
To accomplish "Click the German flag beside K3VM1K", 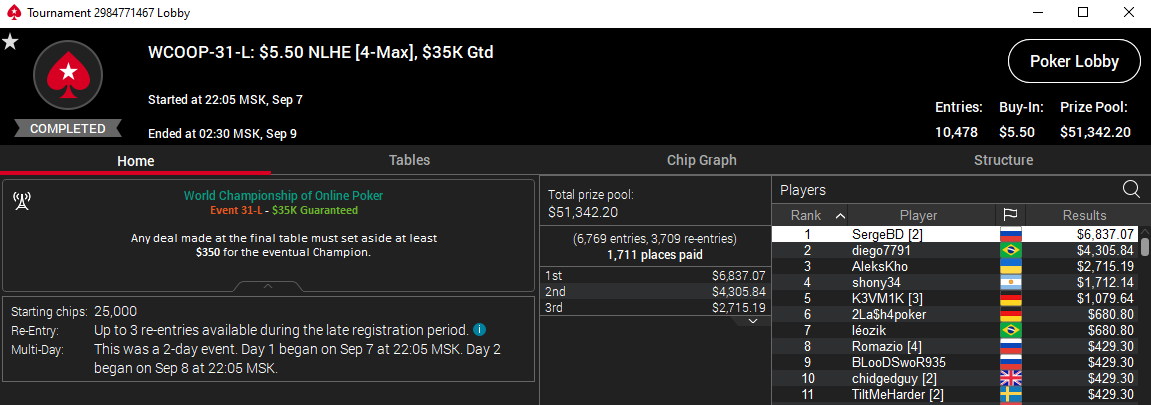I will (x=1011, y=299).
